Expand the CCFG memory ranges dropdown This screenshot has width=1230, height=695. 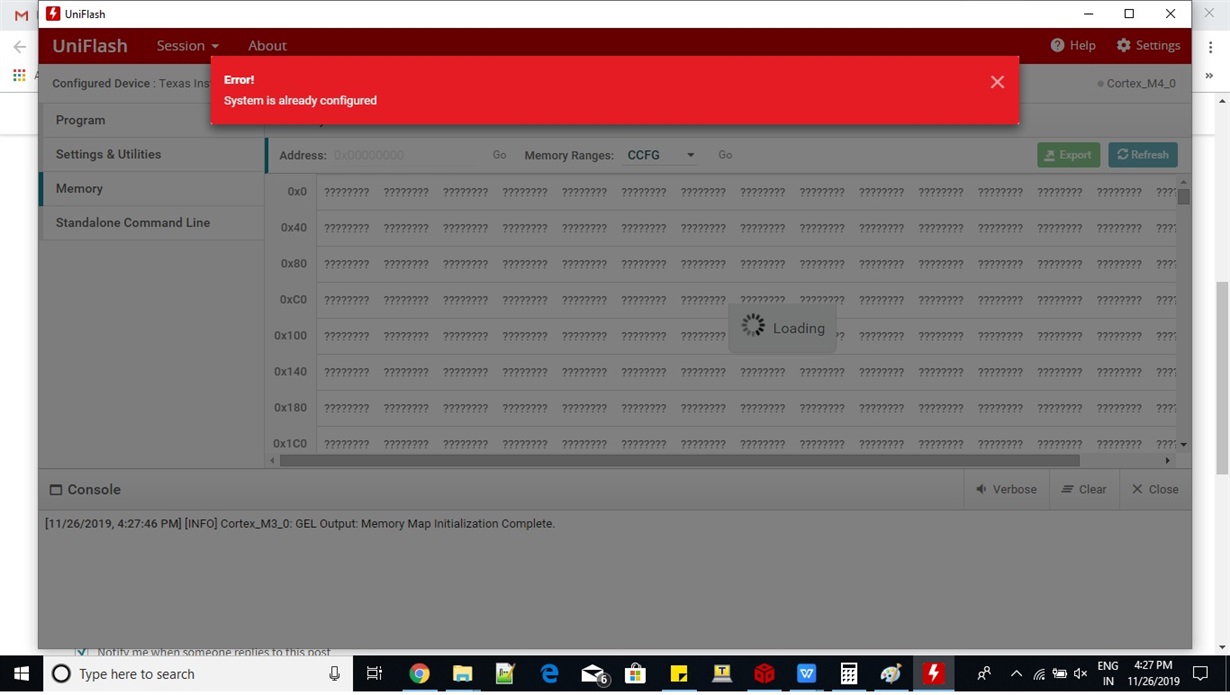(661, 155)
